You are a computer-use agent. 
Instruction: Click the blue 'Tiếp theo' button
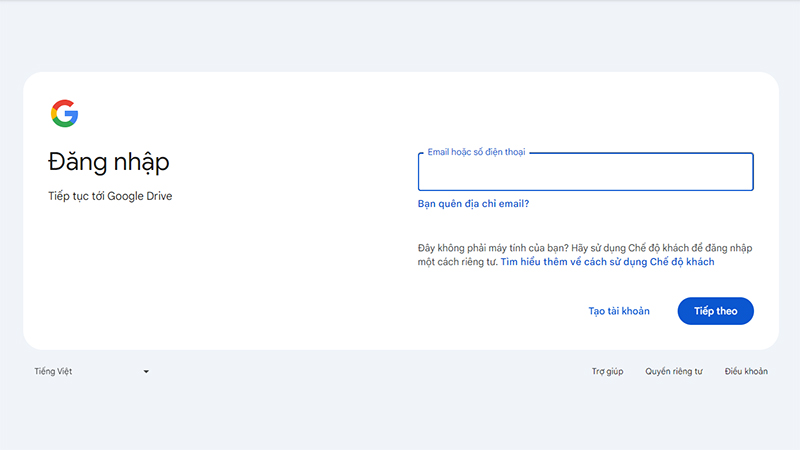[715, 311]
